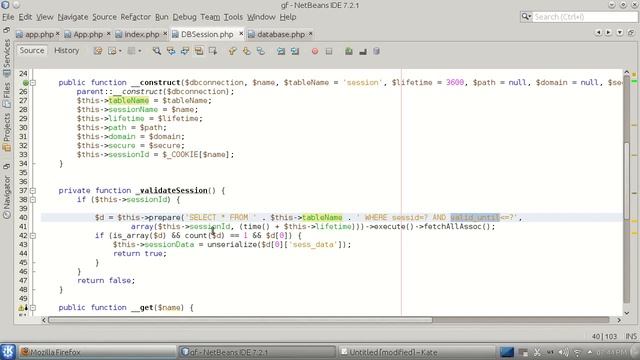Open the Source menu
640x360 pixels.
[x=104, y=17]
